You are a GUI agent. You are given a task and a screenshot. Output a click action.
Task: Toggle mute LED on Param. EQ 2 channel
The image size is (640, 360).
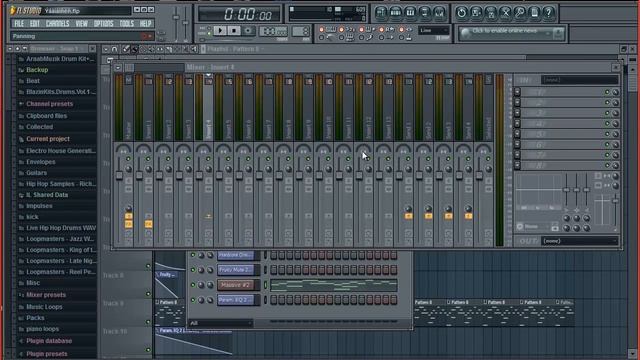click(193, 300)
